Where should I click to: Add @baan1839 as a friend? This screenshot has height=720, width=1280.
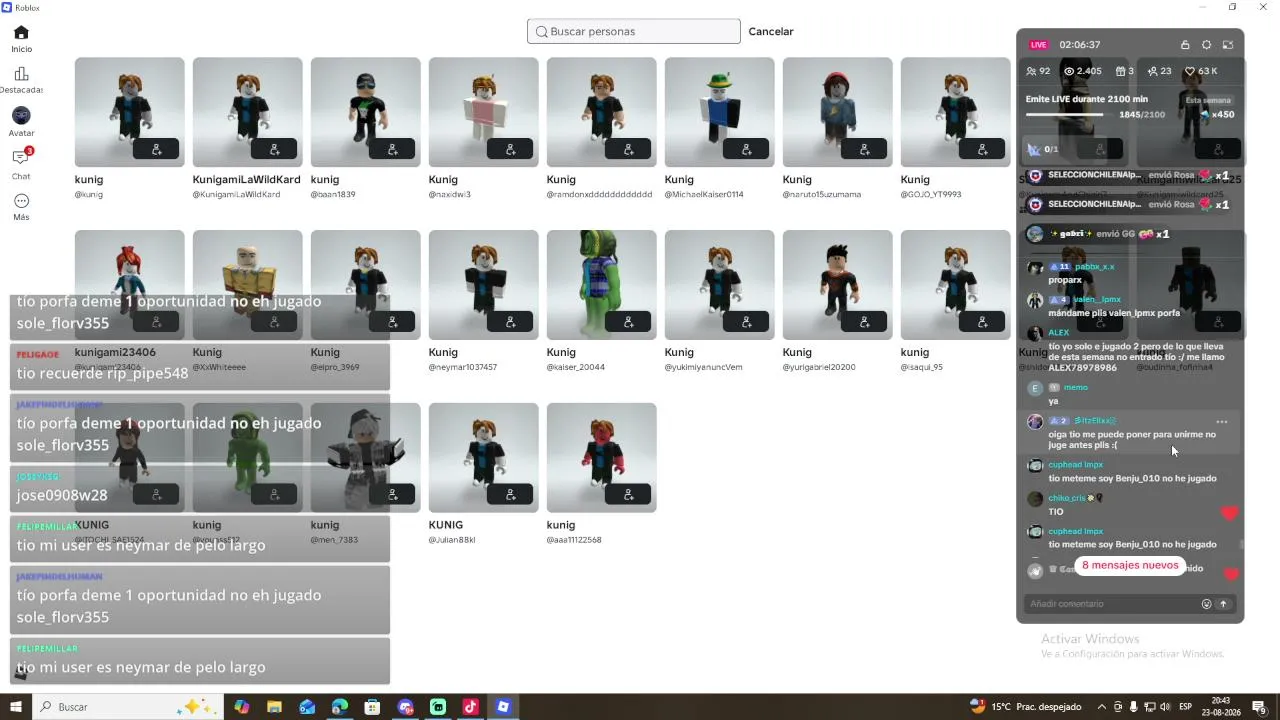pos(393,149)
